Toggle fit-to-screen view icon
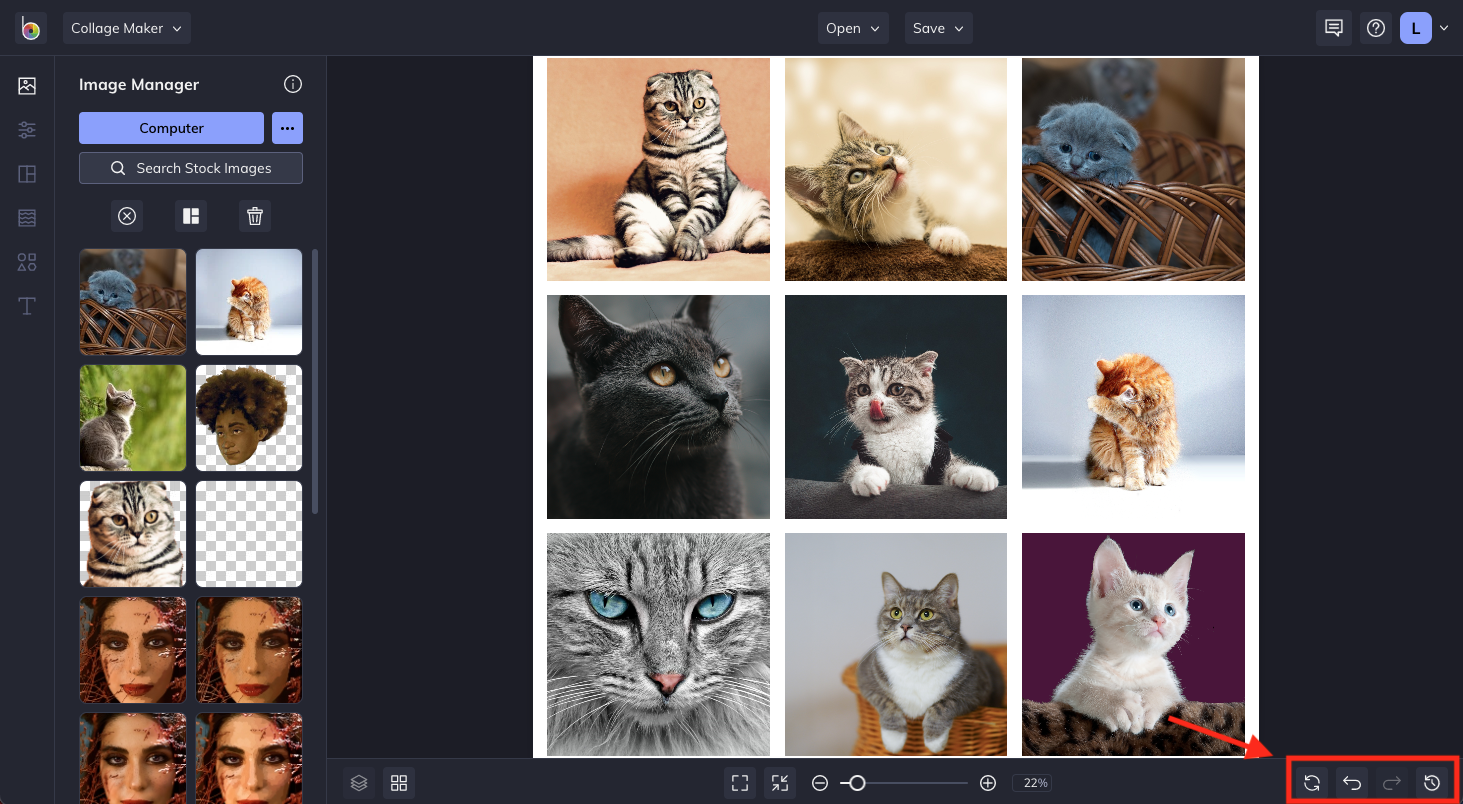1463x804 pixels. pyautogui.click(x=740, y=783)
